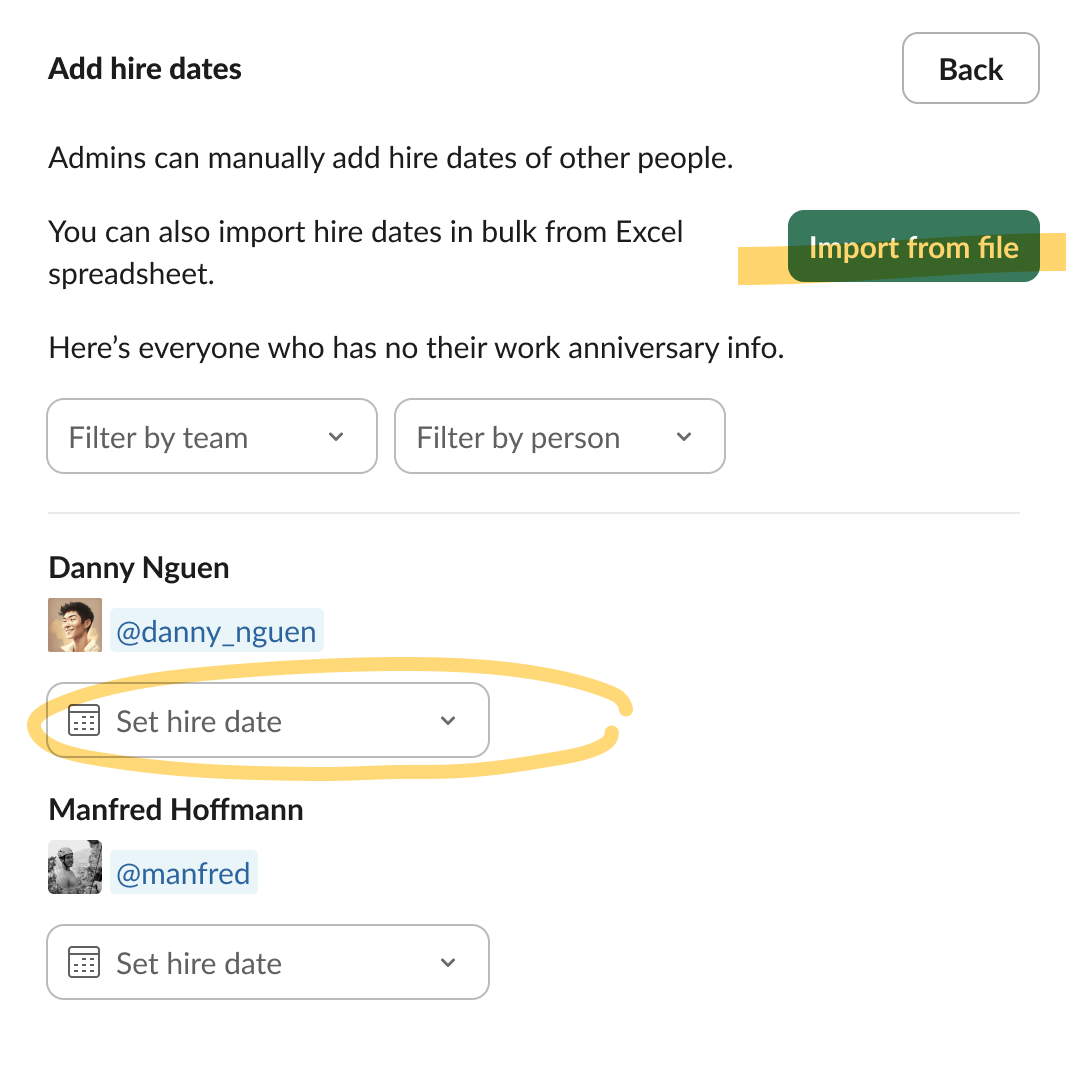This screenshot has height=1078, width=1088.
Task: Click the chevron on Filter by team
Action: [335, 436]
